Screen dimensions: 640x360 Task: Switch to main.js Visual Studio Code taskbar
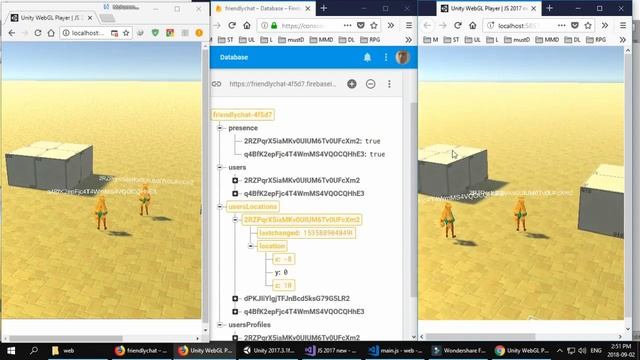coord(396,351)
